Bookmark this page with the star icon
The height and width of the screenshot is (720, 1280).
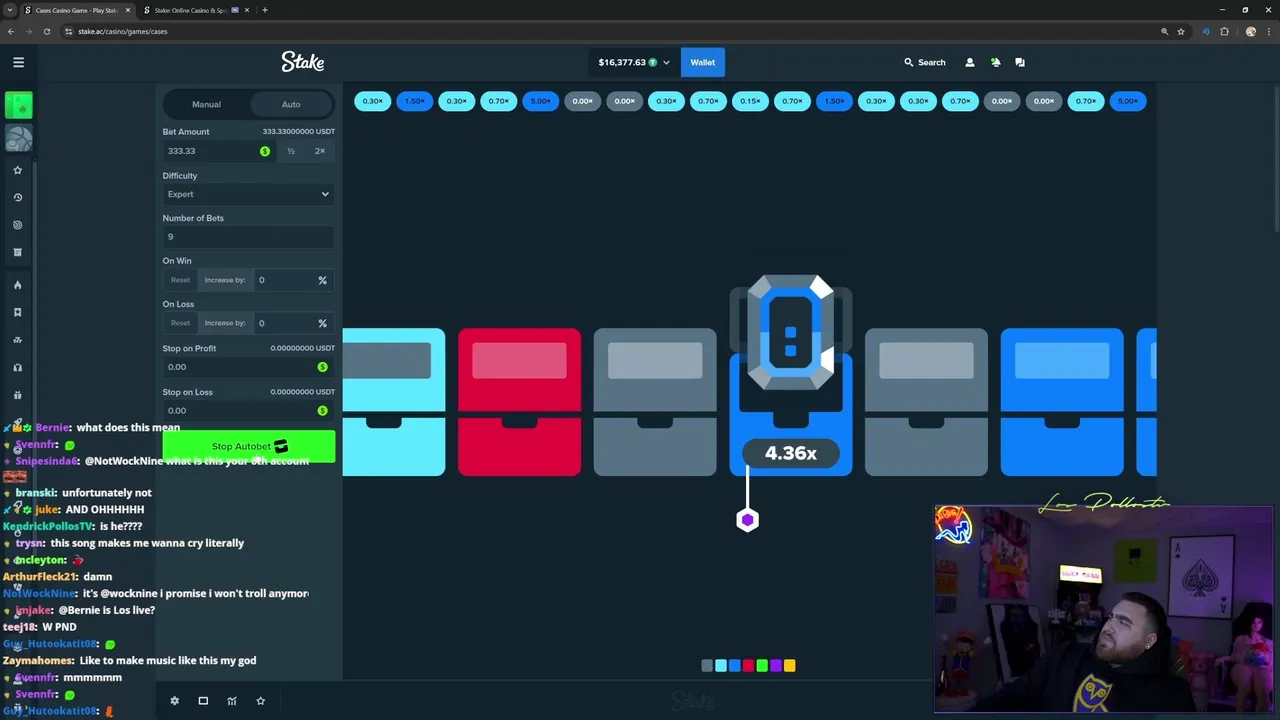click(x=1181, y=31)
